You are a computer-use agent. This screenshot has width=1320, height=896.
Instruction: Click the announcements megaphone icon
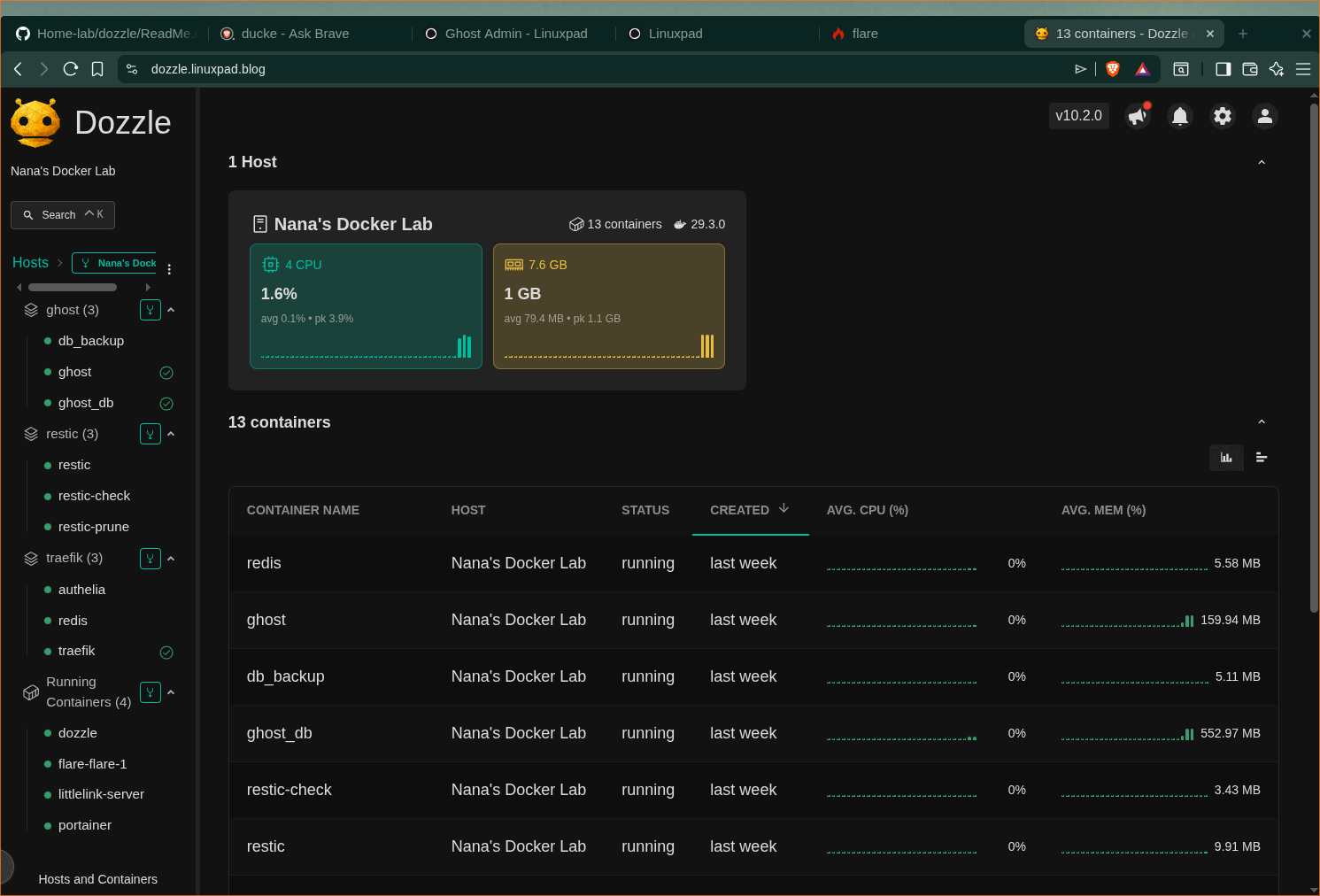(1138, 116)
